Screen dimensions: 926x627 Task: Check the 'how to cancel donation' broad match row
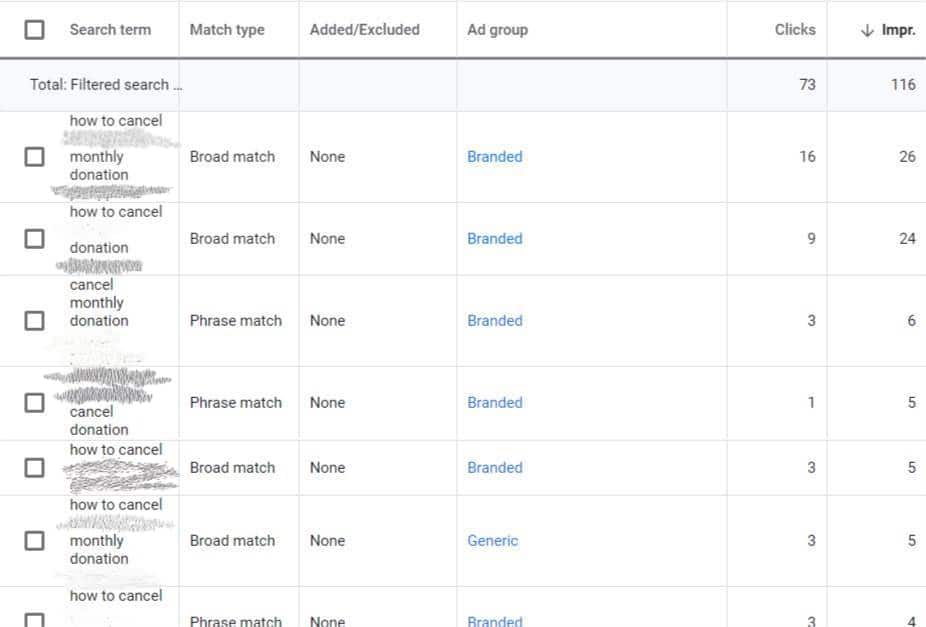pos(35,239)
